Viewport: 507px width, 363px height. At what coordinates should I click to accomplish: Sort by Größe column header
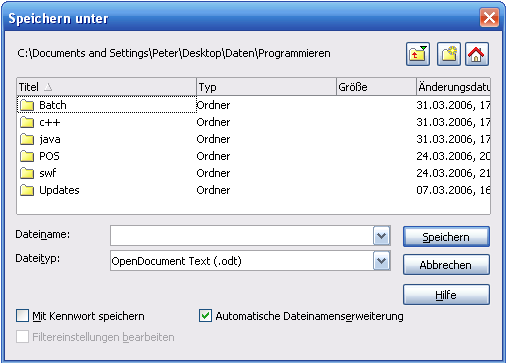coord(376,87)
